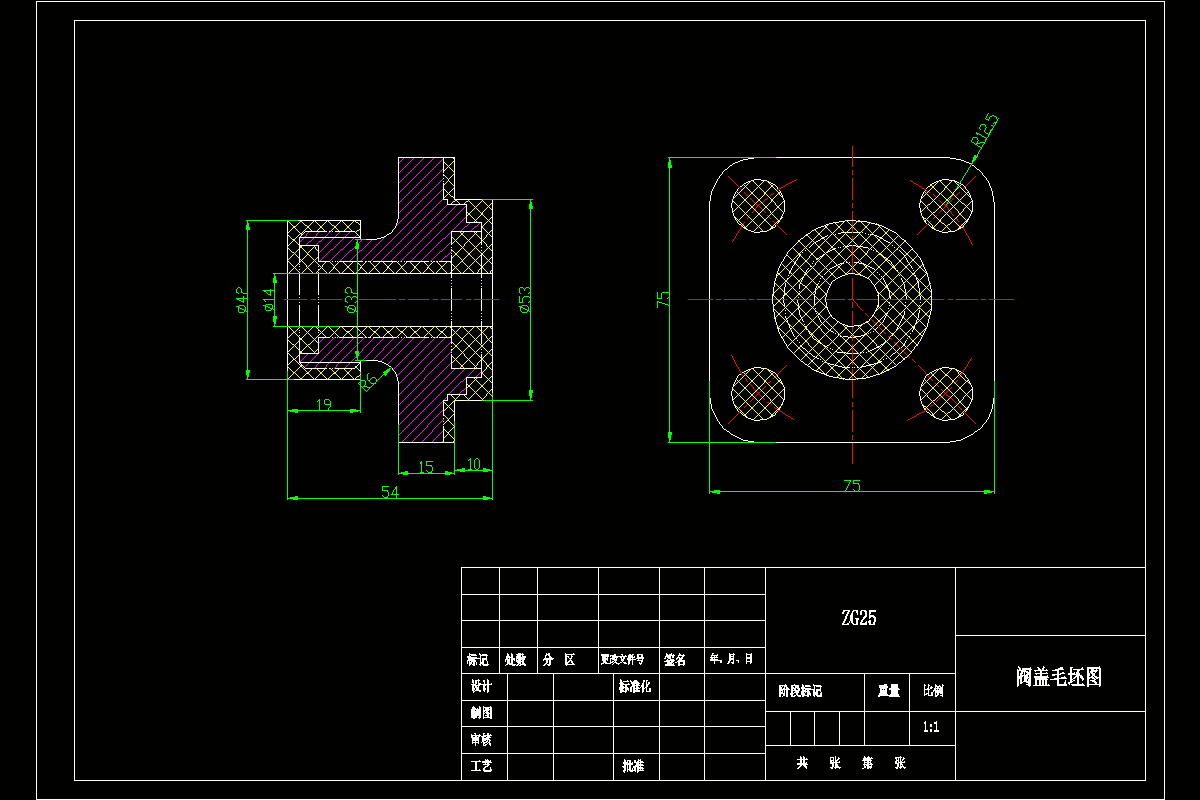
Task: Select the '分 区' header cell
Action: coord(560,660)
